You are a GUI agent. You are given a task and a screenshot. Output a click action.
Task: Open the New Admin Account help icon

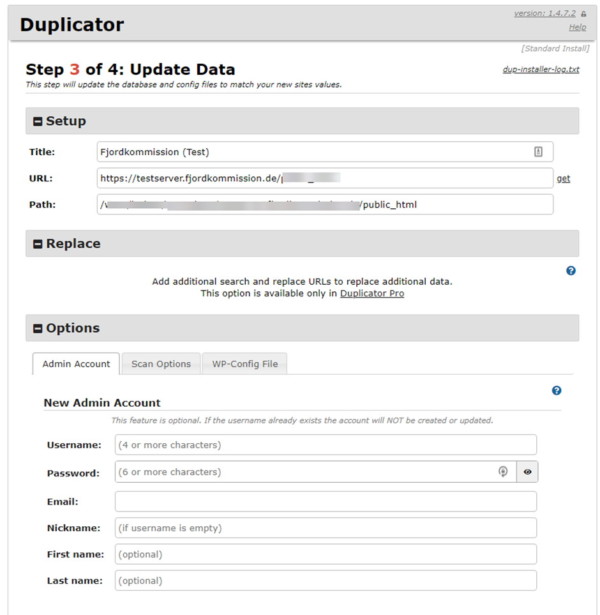coord(556,390)
